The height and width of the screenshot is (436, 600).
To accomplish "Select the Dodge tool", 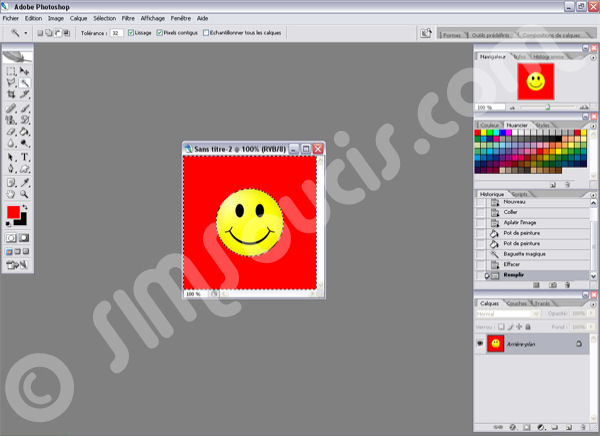I will pos(24,143).
